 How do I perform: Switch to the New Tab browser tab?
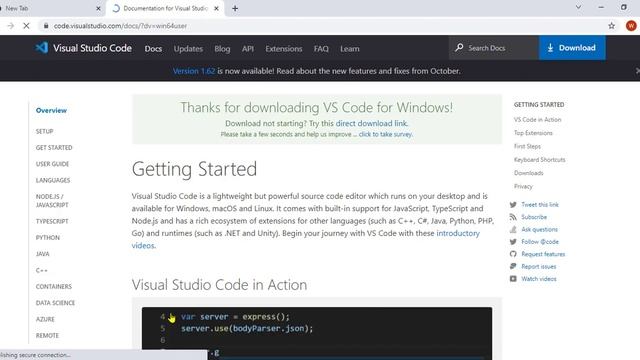click(49, 8)
